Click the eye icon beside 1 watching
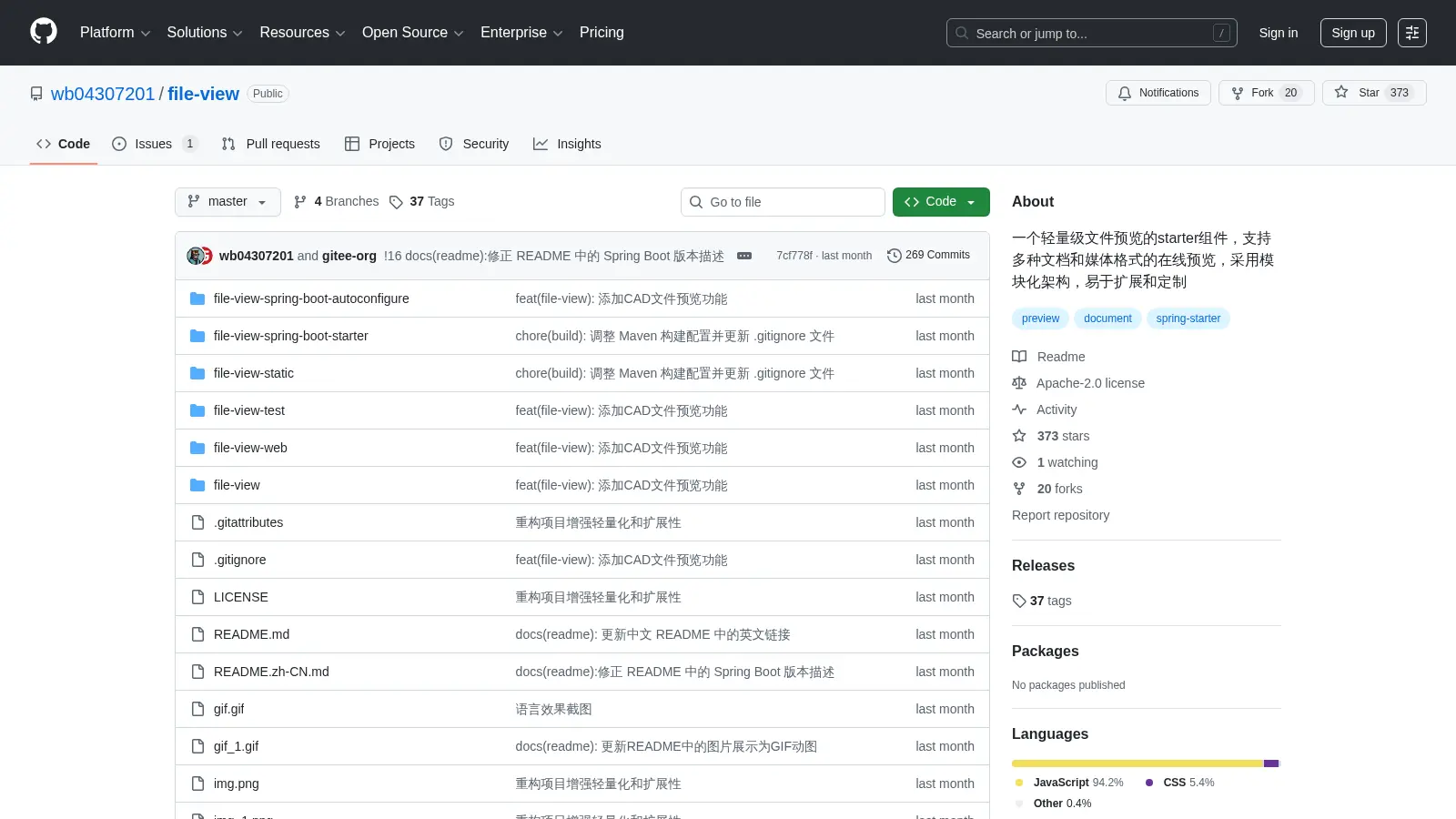 click(x=1019, y=462)
